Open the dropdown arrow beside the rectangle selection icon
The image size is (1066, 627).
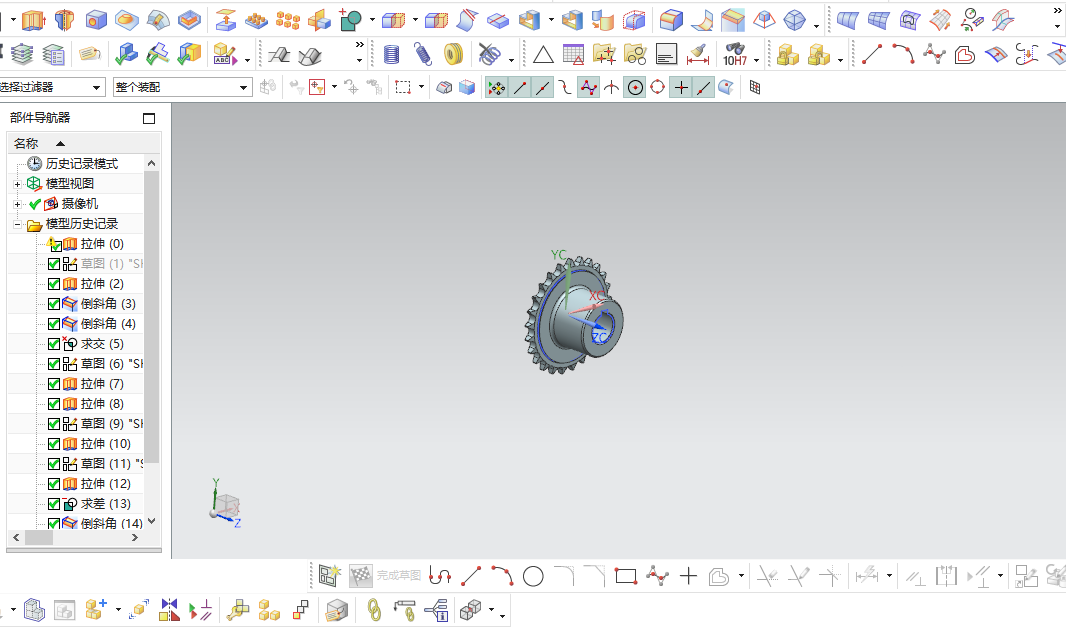point(422,87)
